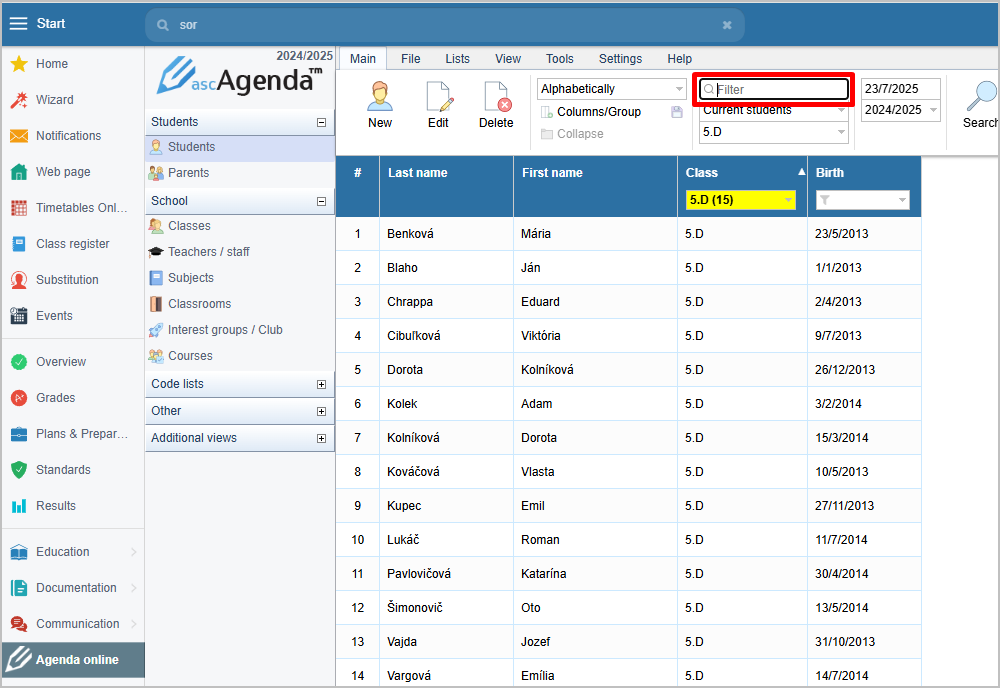Open the Web page house icon

pyautogui.click(x=19, y=172)
